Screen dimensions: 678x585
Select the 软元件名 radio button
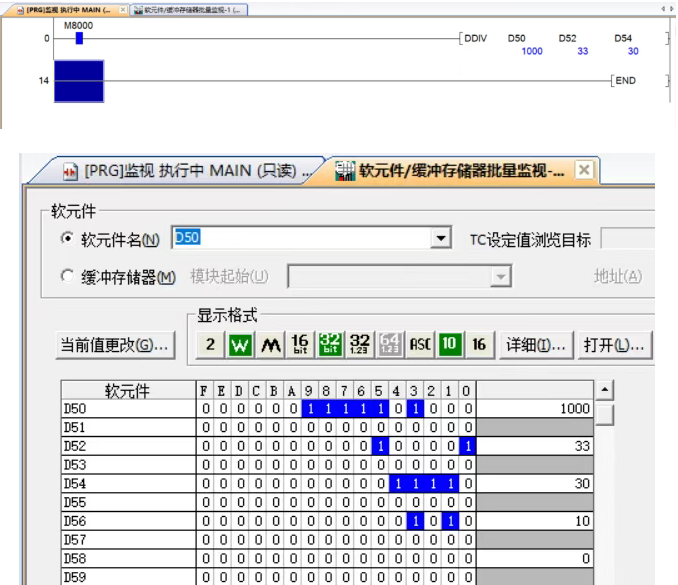click(x=68, y=239)
